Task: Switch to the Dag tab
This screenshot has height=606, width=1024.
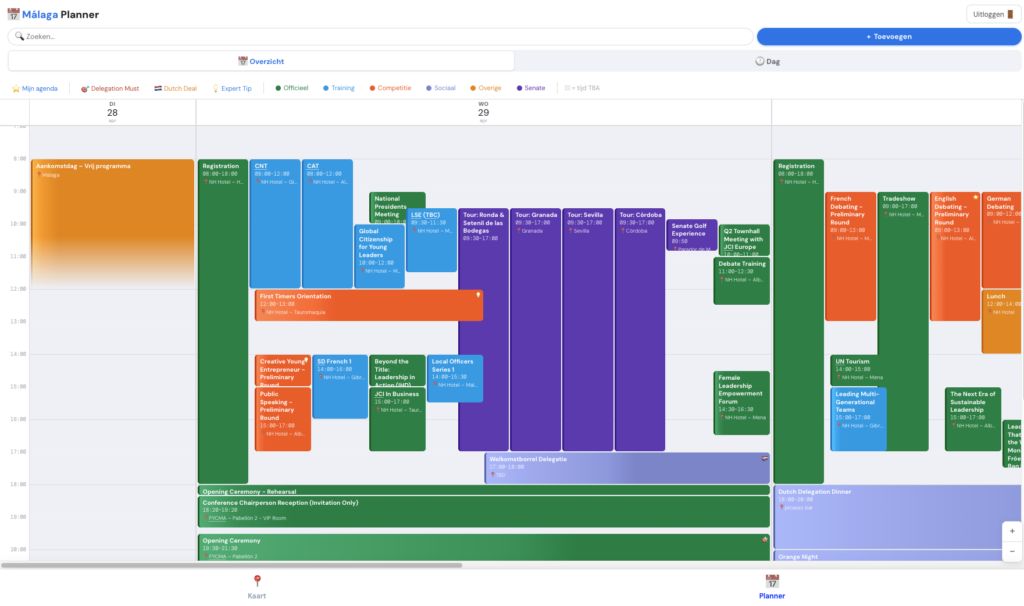Action: (767, 61)
